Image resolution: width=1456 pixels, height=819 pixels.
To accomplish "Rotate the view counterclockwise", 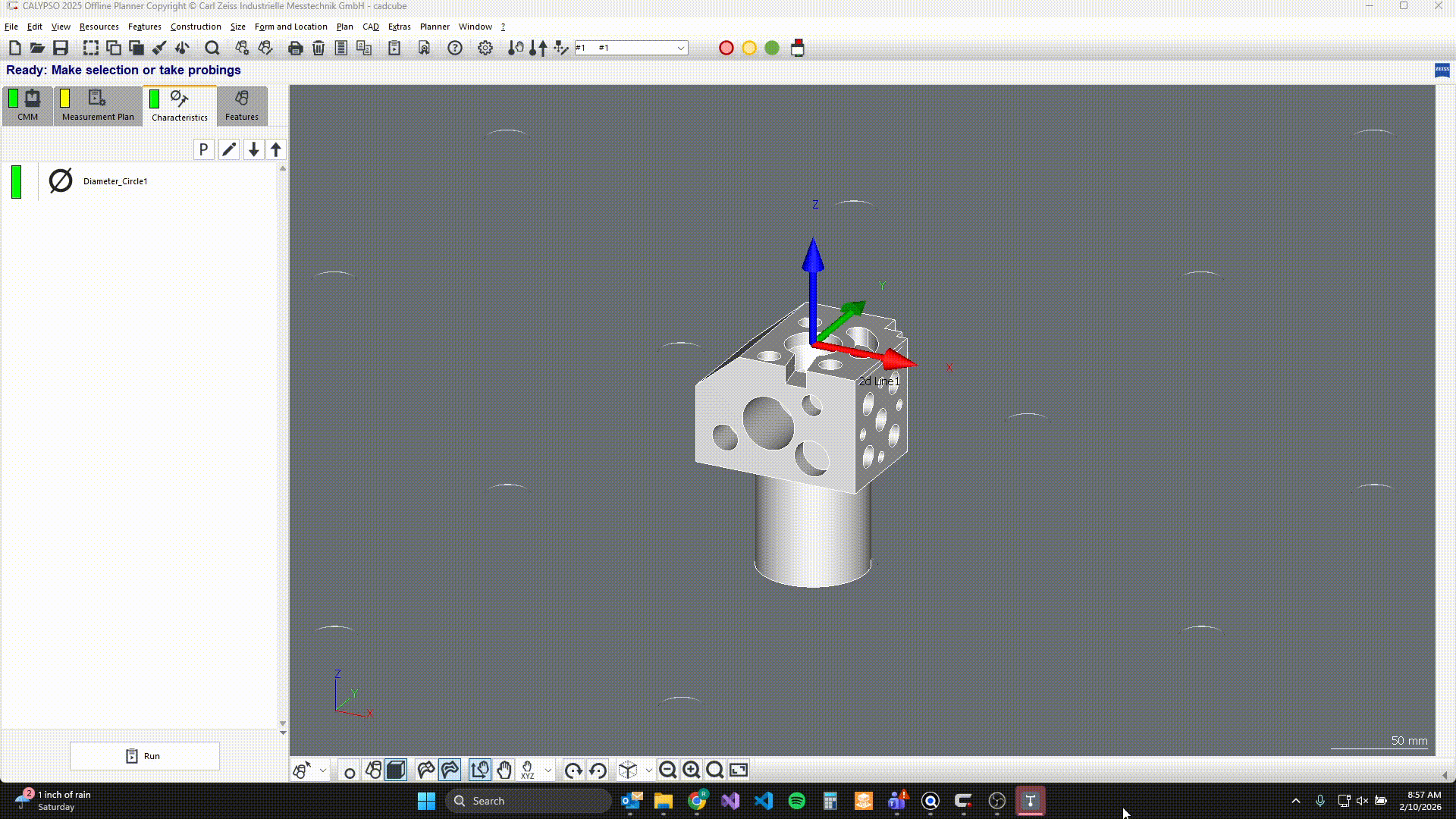I will tap(598, 770).
